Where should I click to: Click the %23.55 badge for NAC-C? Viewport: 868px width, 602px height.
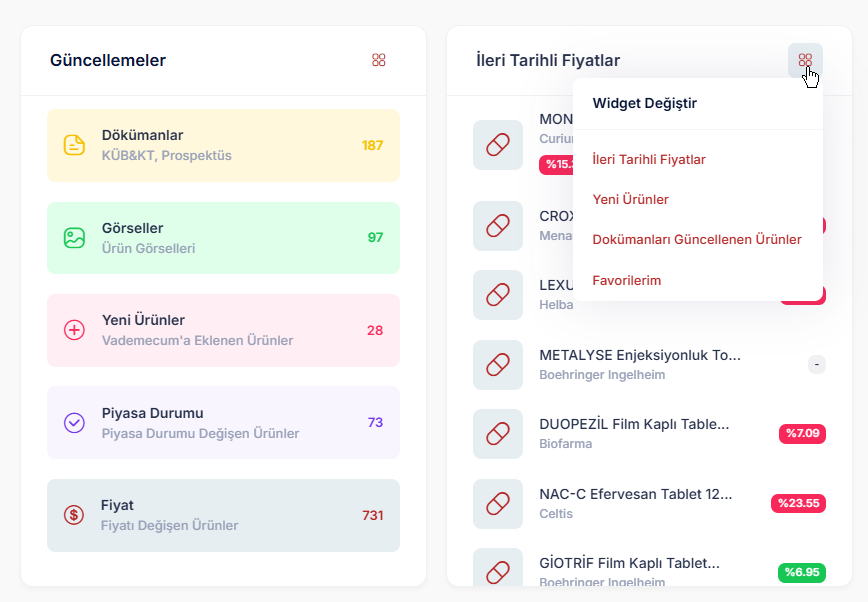[799, 503]
